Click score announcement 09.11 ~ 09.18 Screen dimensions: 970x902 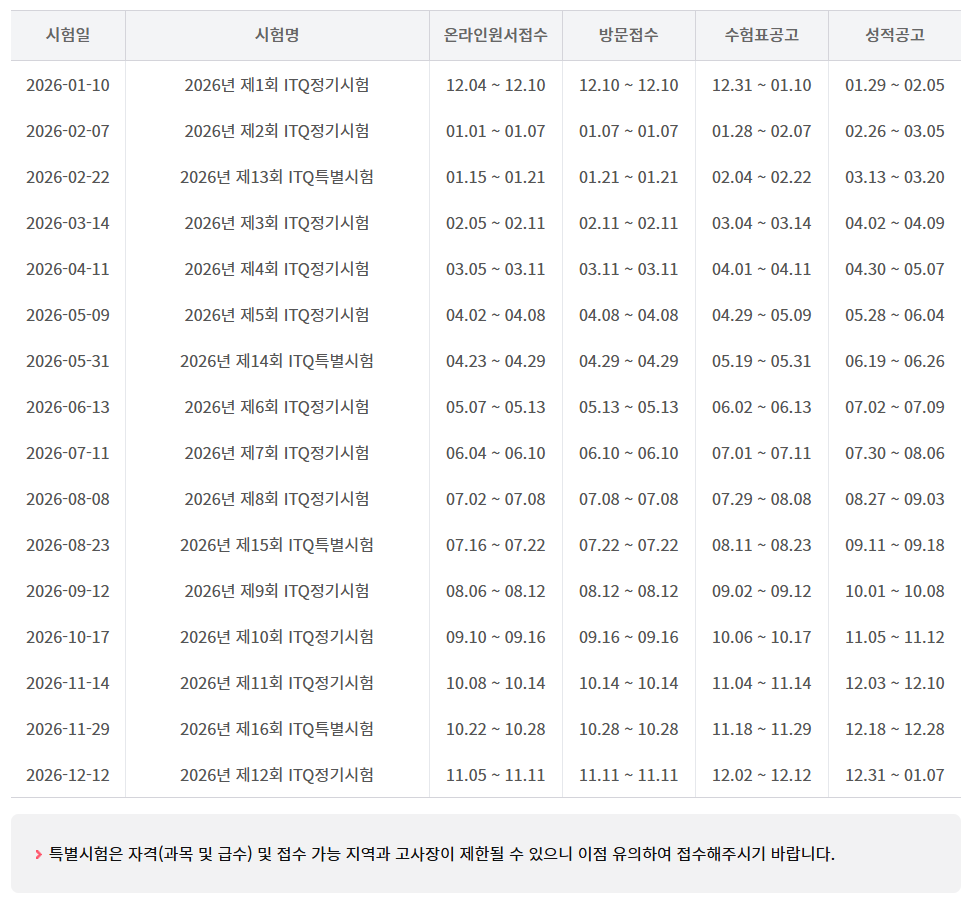895,545
